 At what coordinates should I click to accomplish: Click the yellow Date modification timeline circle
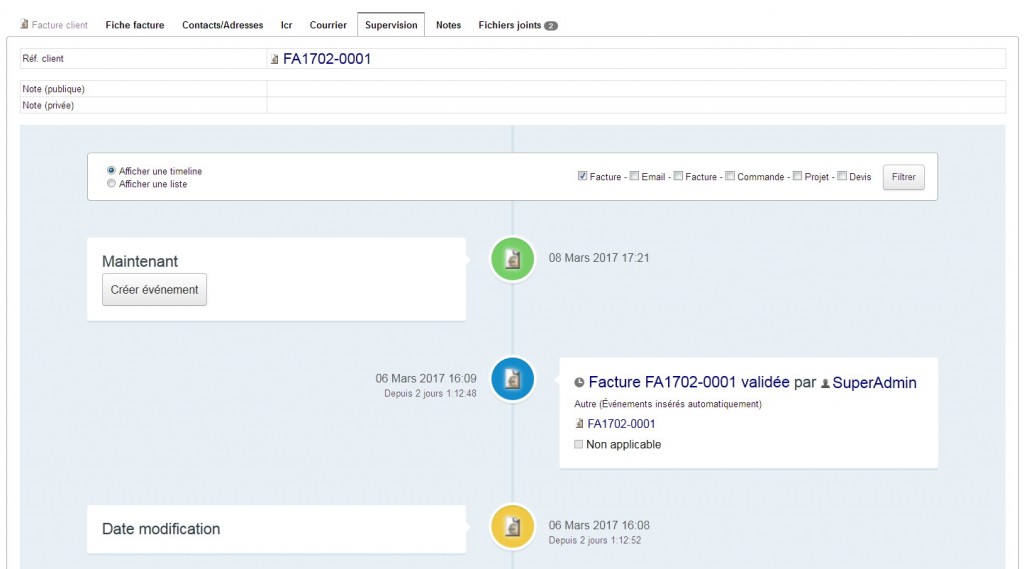pyautogui.click(x=513, y=527)
